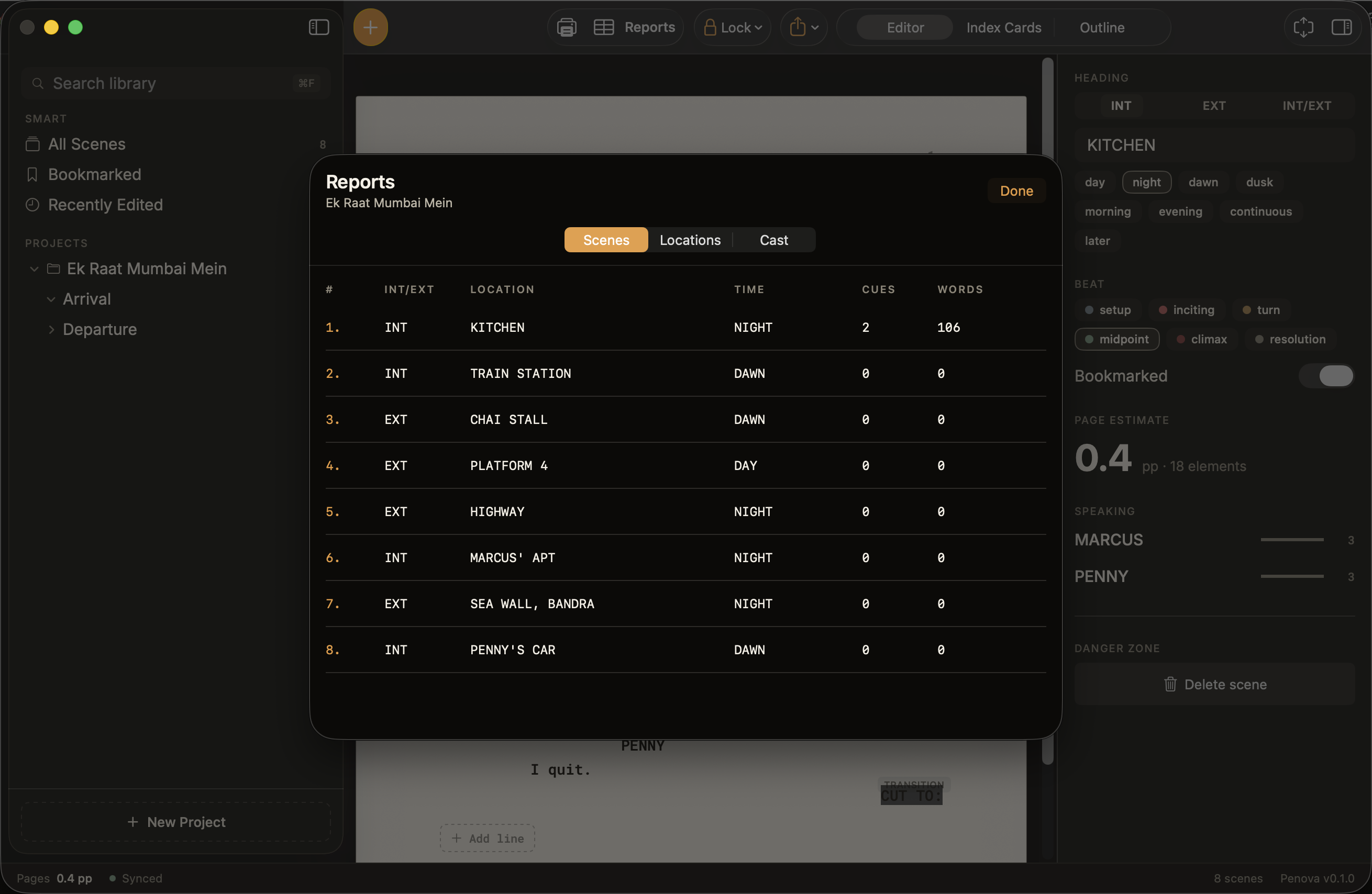Switch to the Locations report tab
This screenshot has height=894, width=1372.
(x=690, y=240)
